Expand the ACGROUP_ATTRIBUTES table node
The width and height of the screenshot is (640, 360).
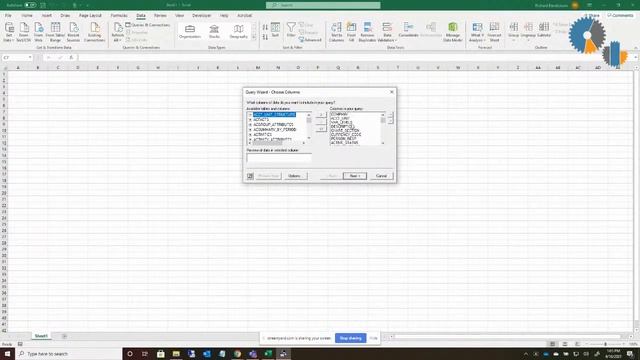pos(250,124)
